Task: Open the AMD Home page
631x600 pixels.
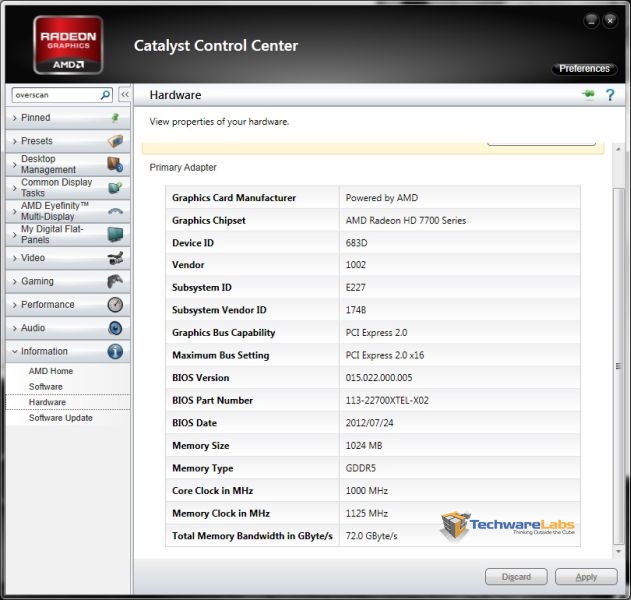Action: (51, 371)
